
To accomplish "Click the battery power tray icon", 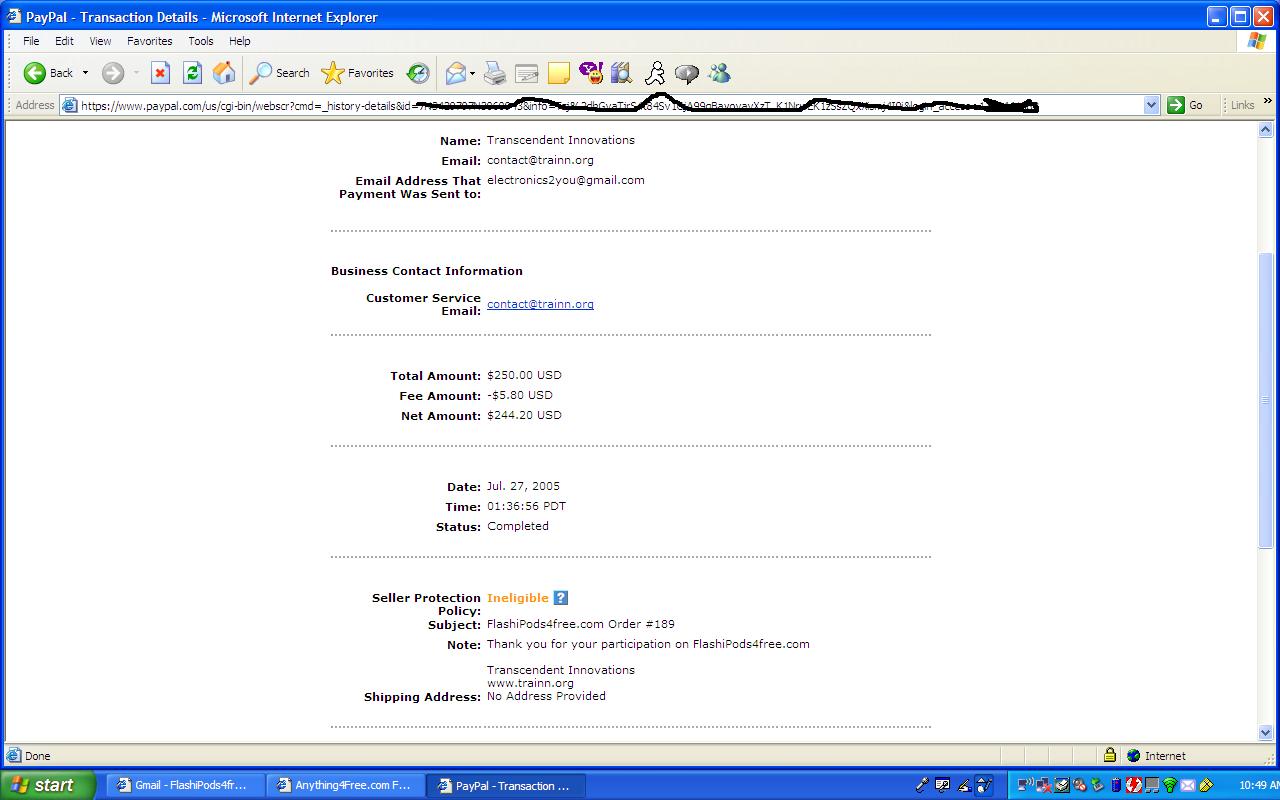I will (x=1116, y=785).
